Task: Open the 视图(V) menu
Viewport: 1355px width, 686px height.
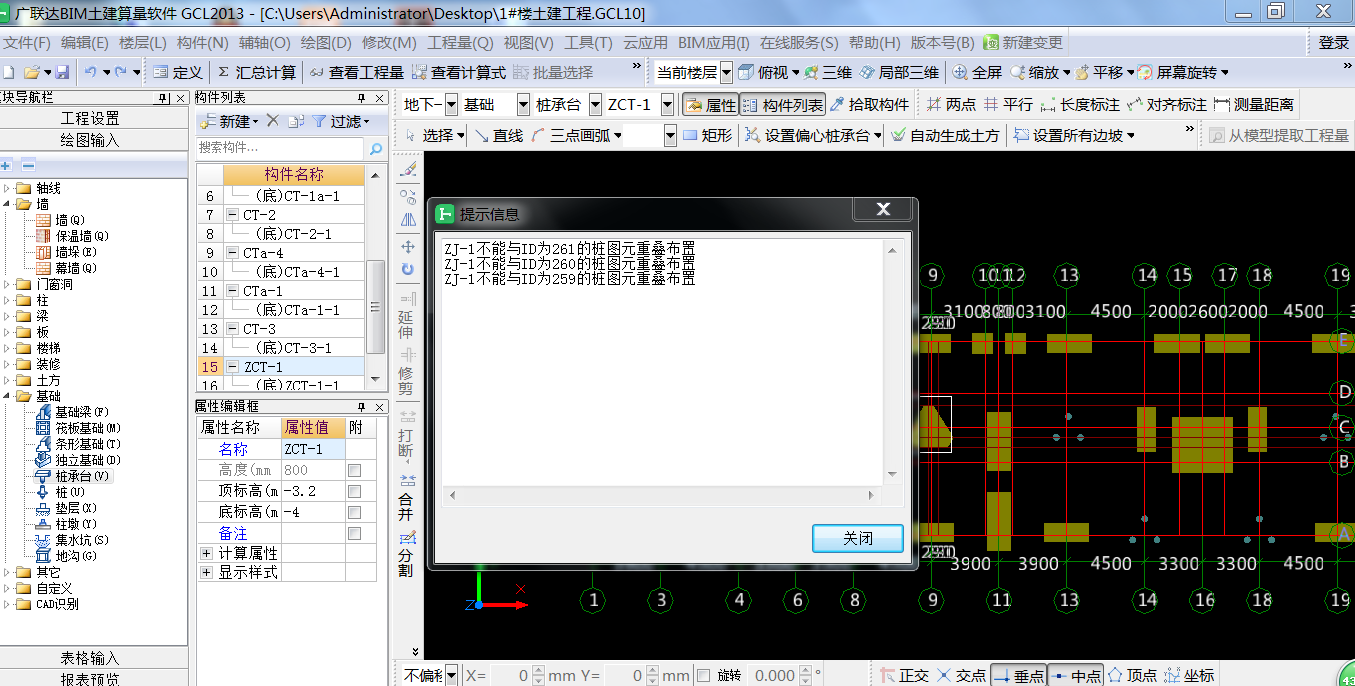Action: click(x=528, y=43)
